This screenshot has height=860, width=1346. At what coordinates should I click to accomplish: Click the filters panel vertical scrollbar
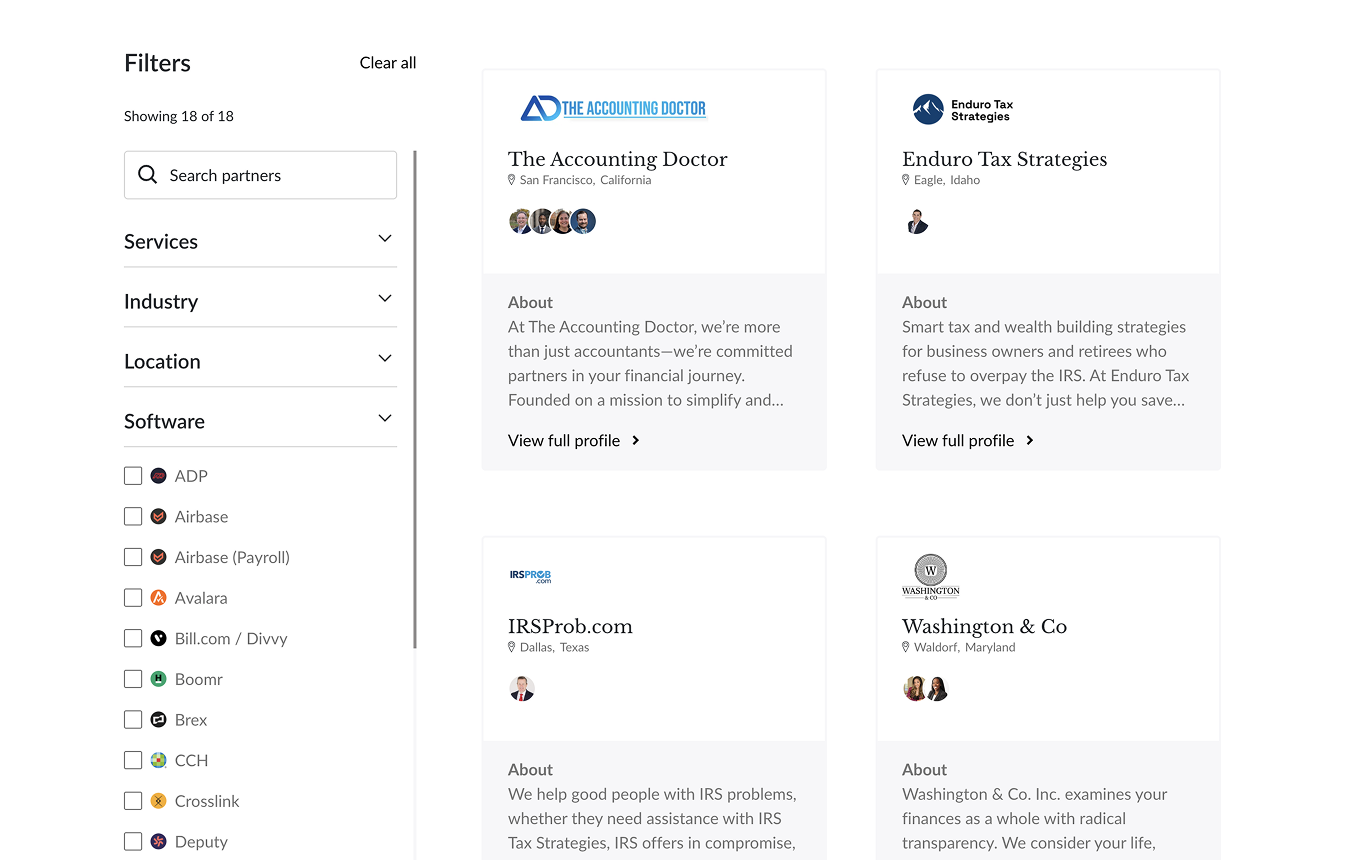415,400
